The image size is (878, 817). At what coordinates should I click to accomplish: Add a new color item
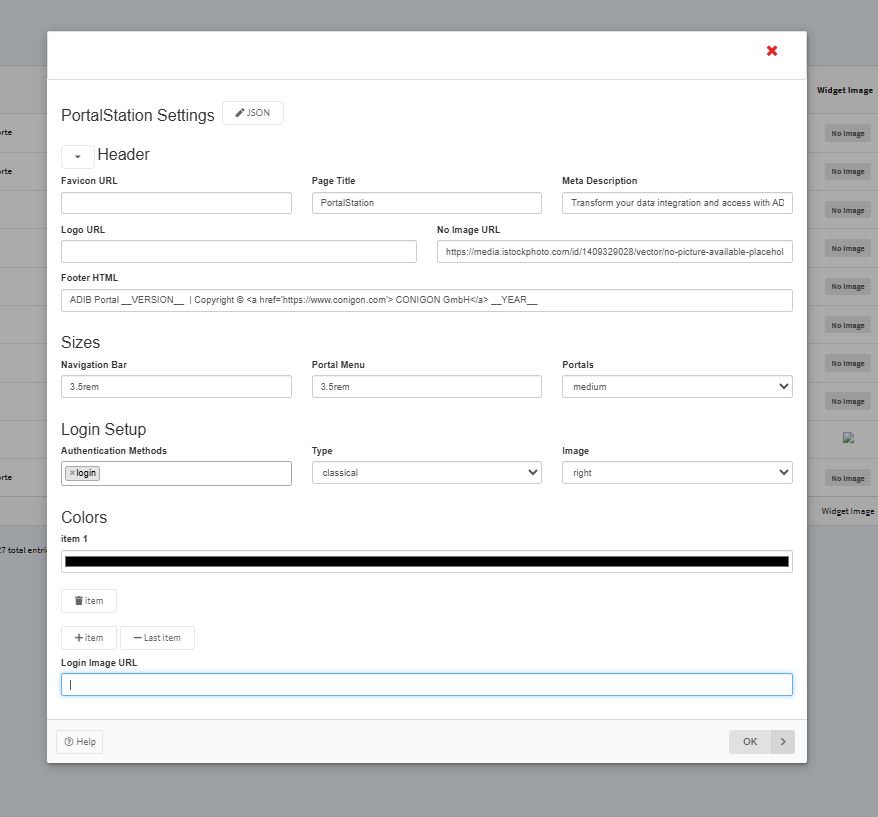point(89,638)
